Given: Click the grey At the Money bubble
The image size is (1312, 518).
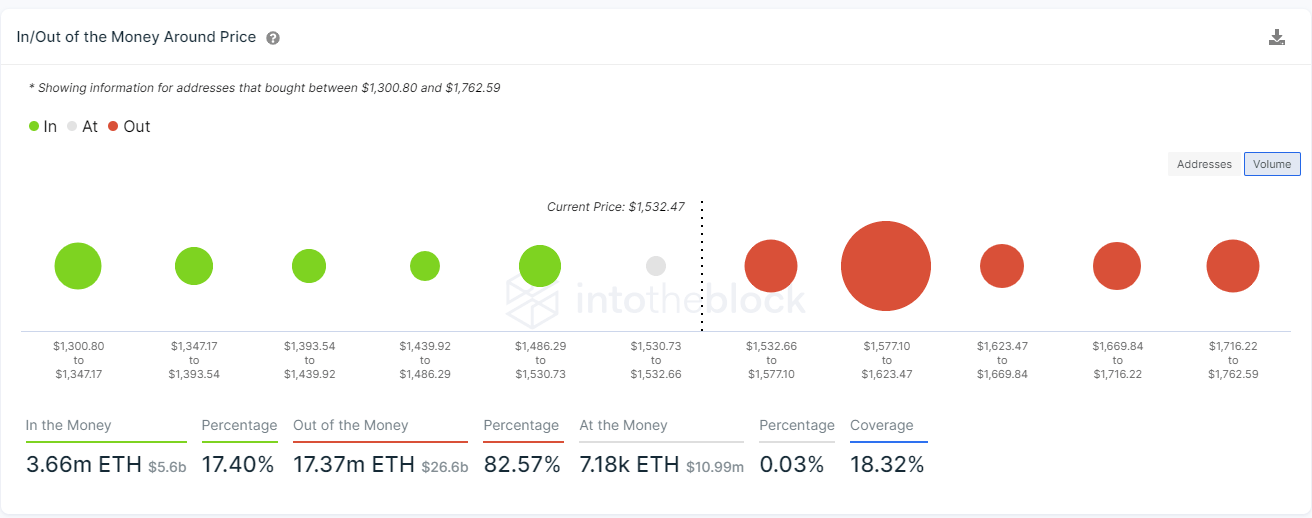Looking at the screenshot, I should [656, 266].
